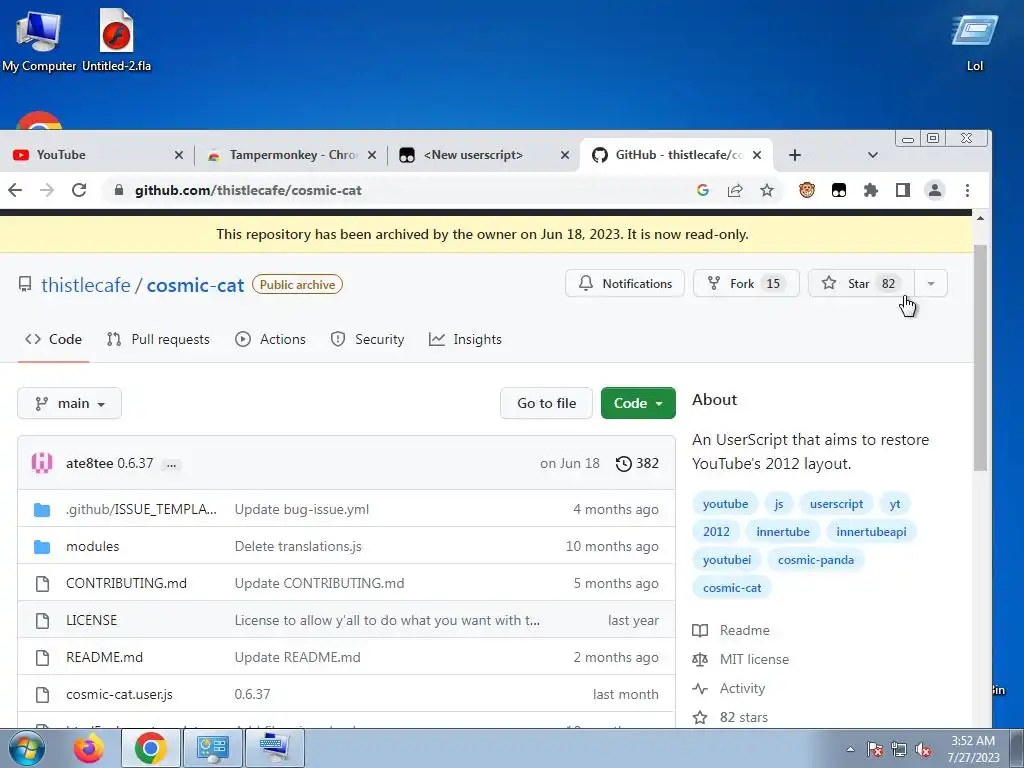Open the Lol desktop shortcut
The width and height of the screenshot is (1024, 768).
(x=974, y=42)
